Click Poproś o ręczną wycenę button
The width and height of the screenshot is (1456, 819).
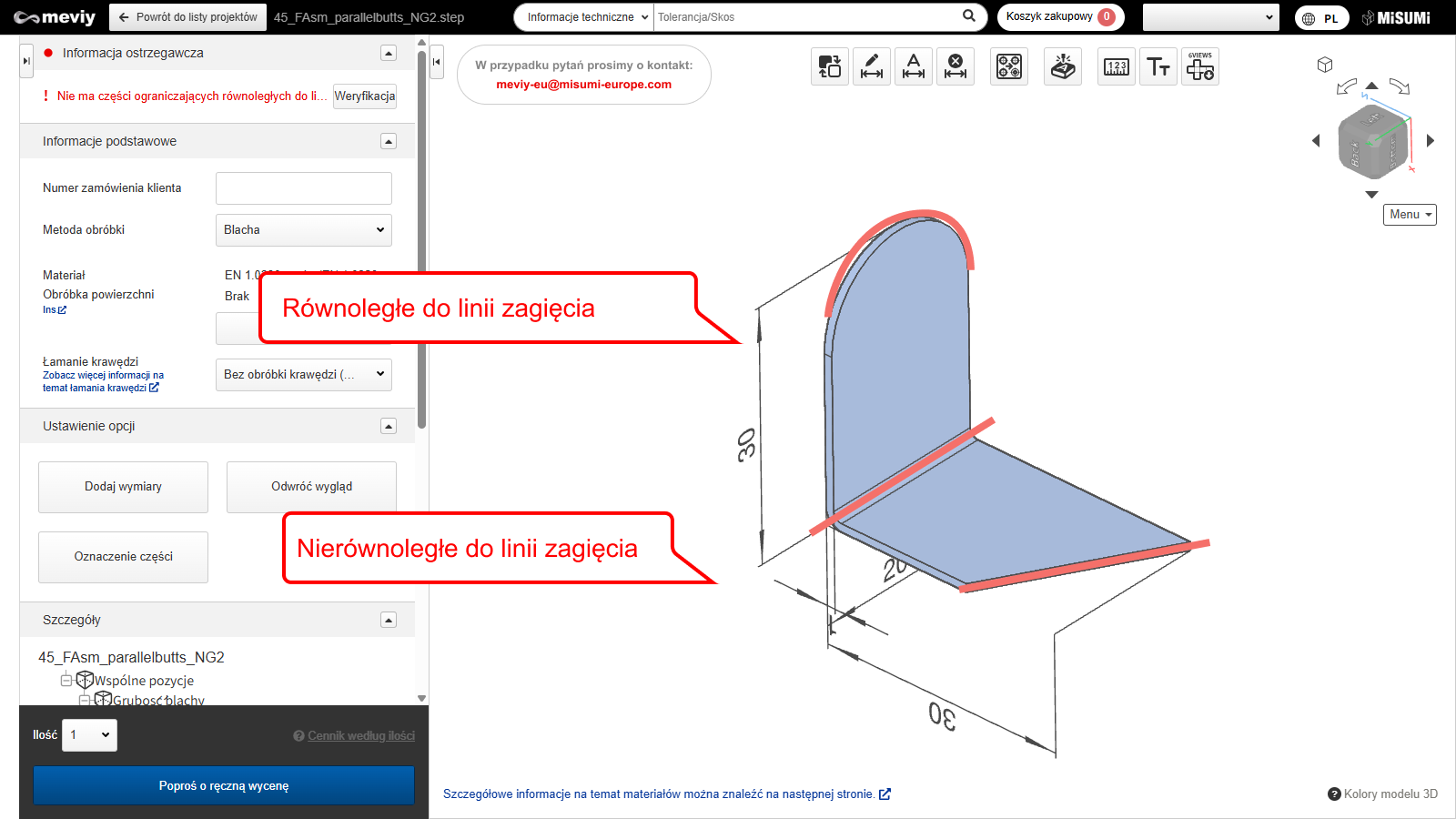(x=224, y=785)
